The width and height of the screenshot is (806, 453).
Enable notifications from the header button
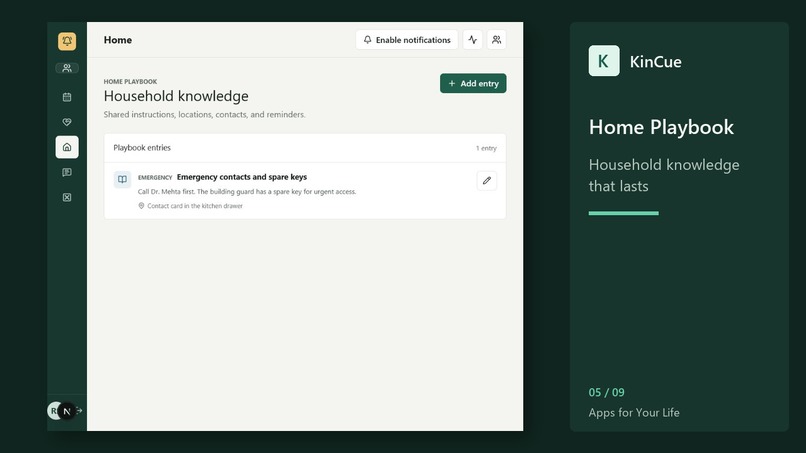click(407, 40)
